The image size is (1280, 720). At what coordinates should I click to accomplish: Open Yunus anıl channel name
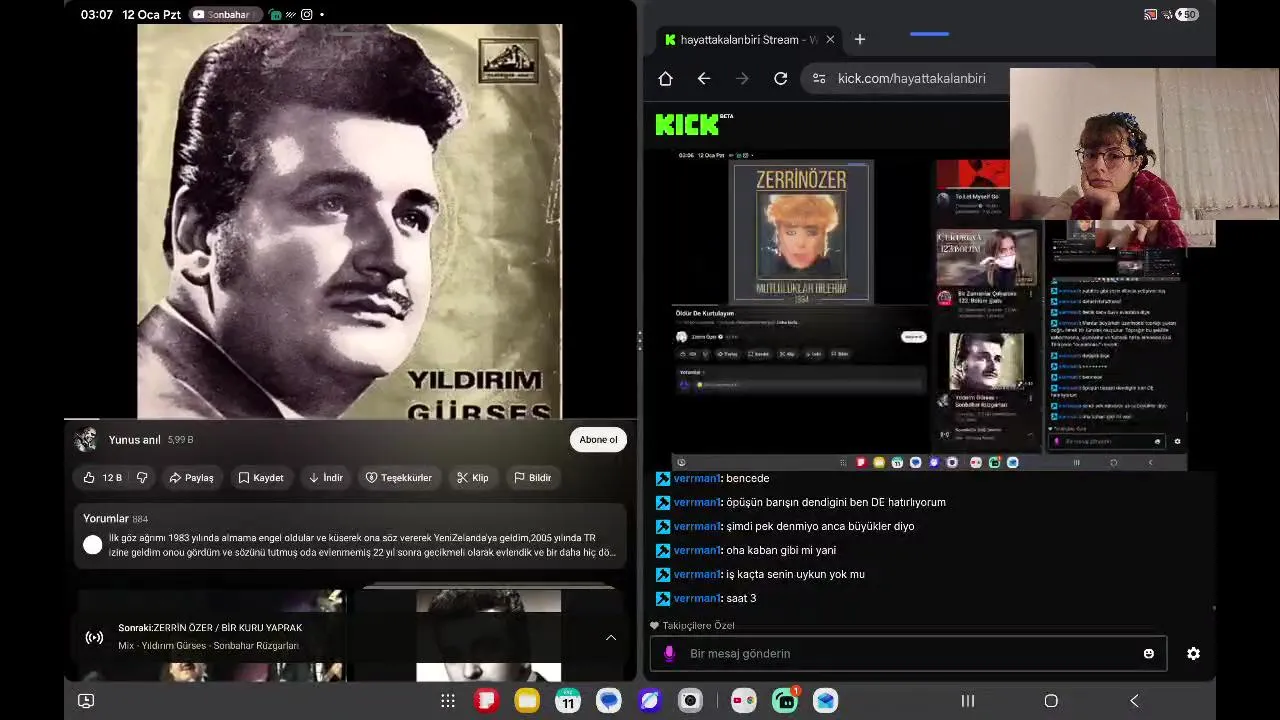(x=134, y=440)
